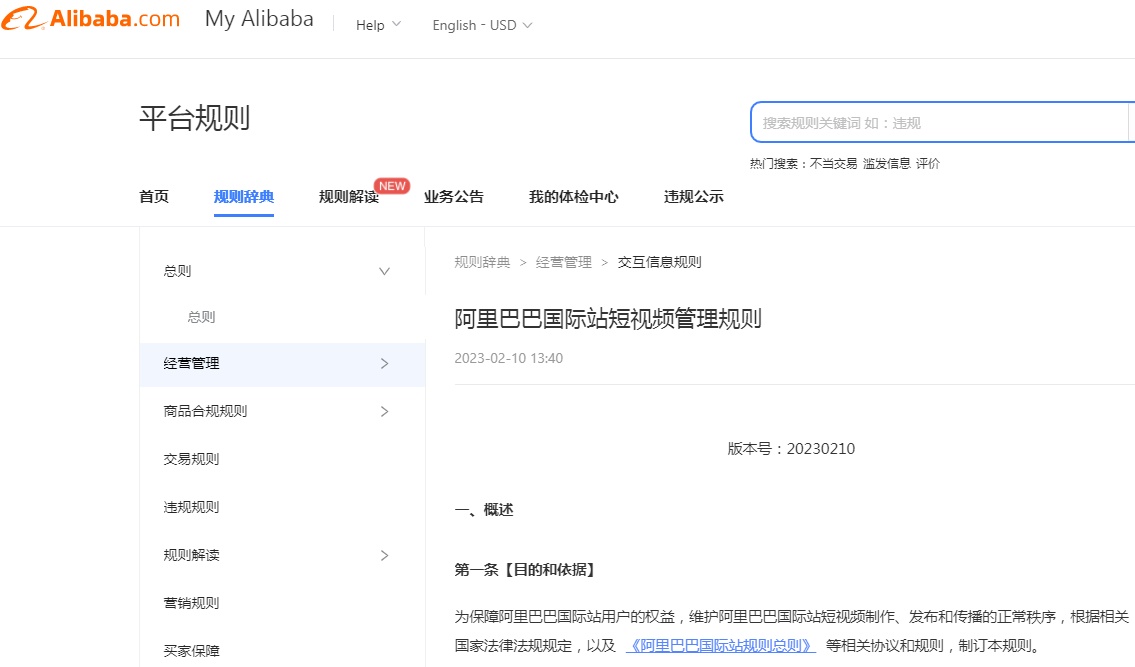Open the 《阿里巴巴国际站规则总则》 link
1135x667 pixels.
721,645
